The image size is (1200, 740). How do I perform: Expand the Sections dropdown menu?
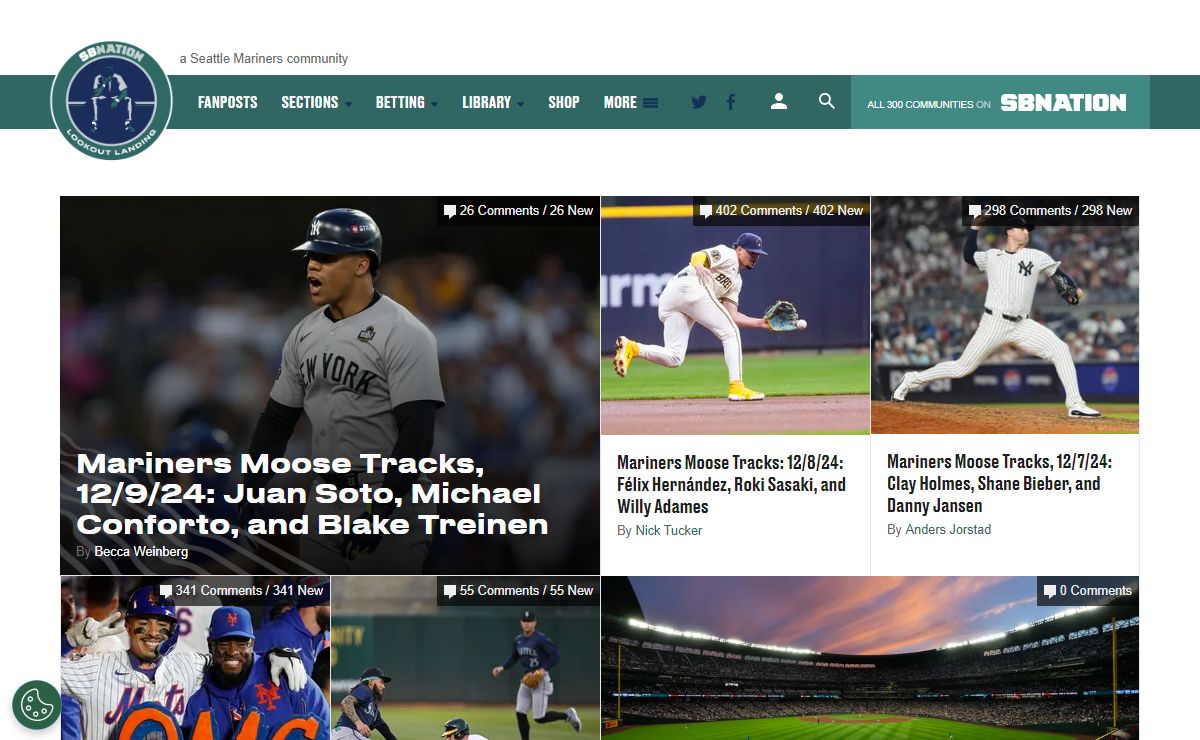coord(316,102)
